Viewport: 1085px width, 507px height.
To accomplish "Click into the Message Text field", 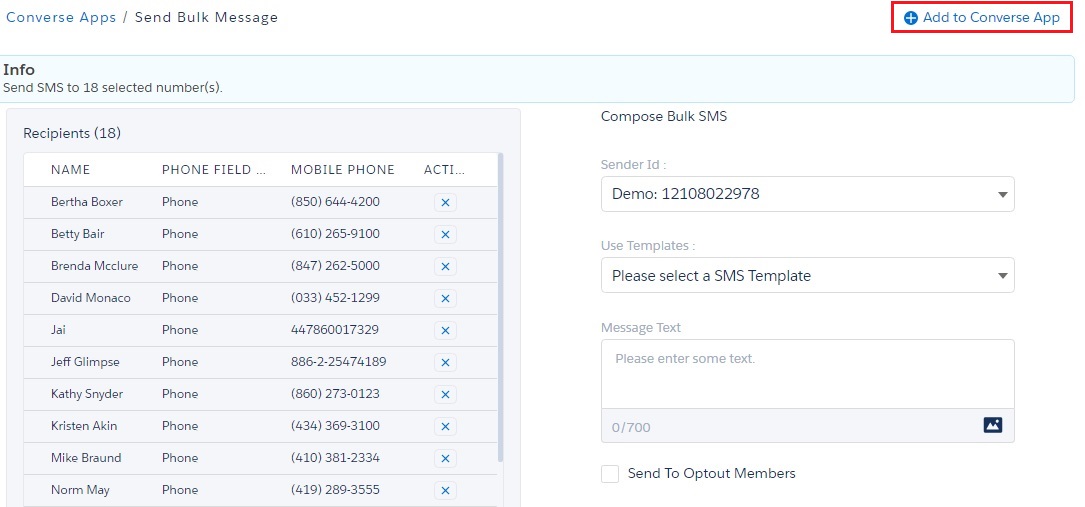I will click(x=808, y=374).
